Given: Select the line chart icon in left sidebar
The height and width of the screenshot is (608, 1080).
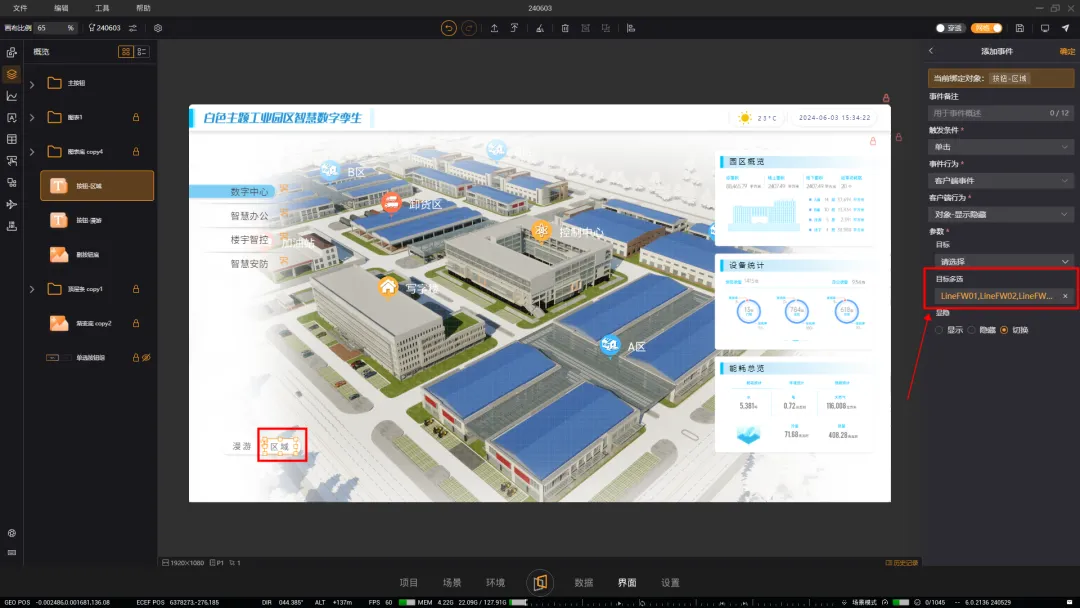Looking at the screenshot, I should tap(12, 96).
